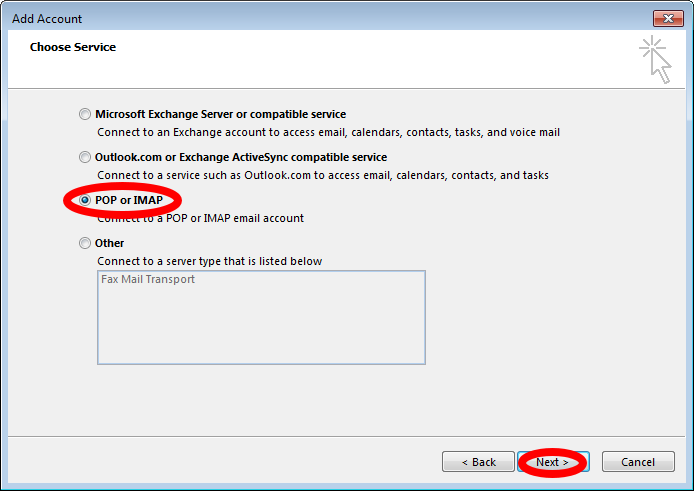This screenshot has width=694, height=491.
Task: Click the Next button
Action: coord(553,462)
